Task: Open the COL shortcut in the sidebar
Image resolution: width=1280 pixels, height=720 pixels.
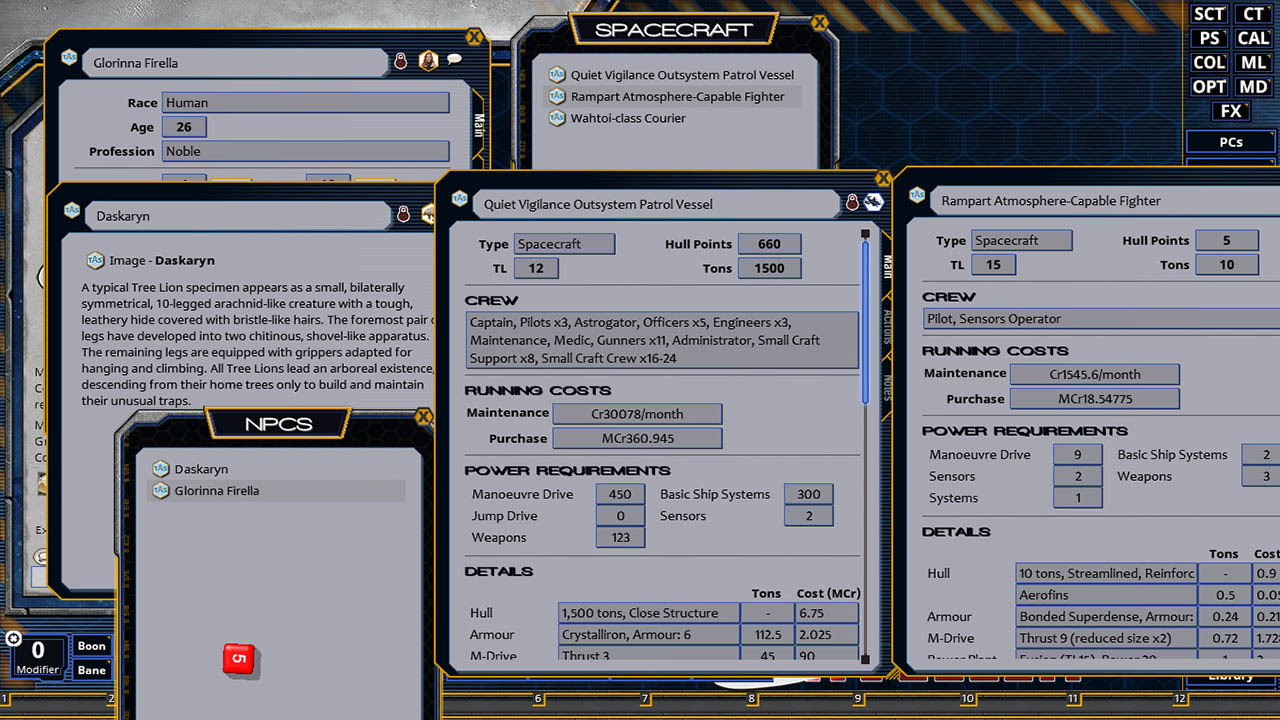Action: tap(1209, 62)
